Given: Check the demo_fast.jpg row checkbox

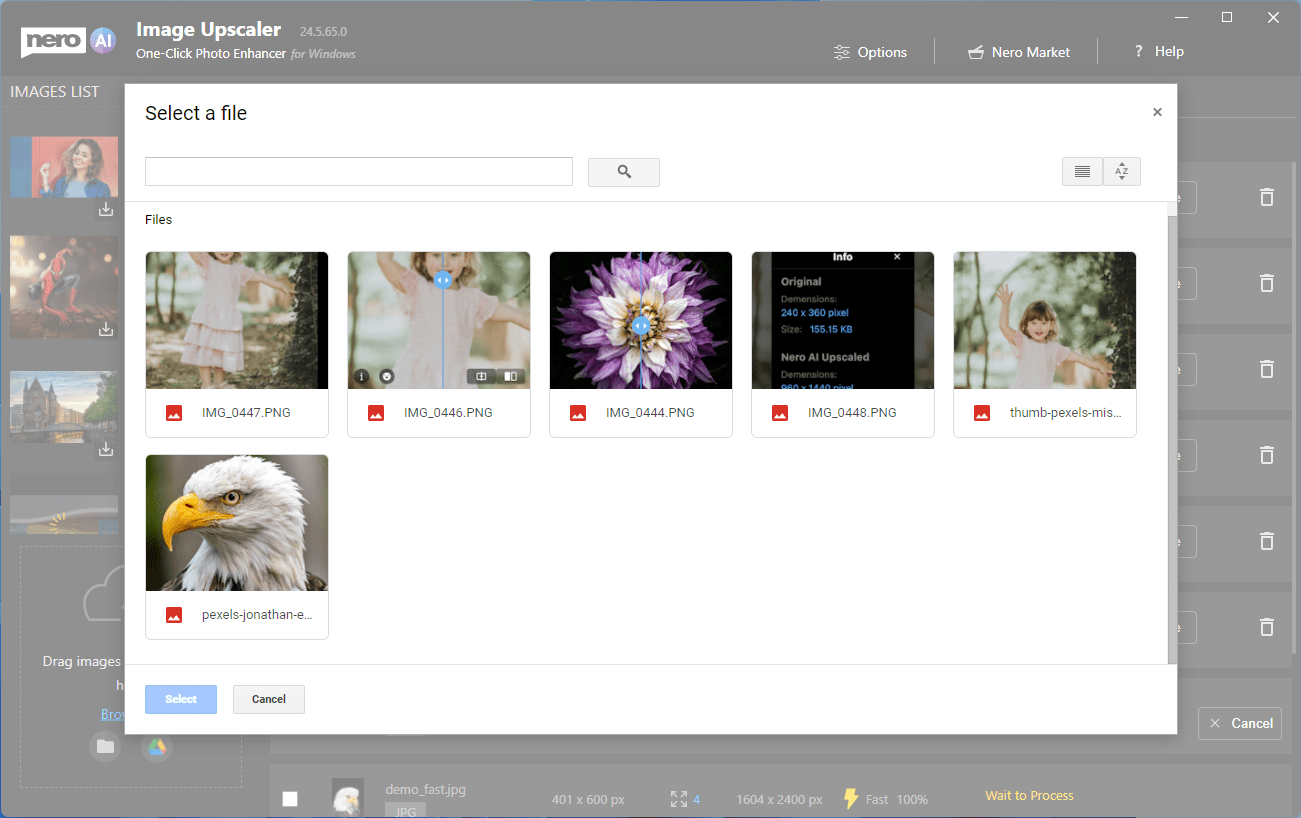Looking at the screenshot, I should coord(290,799).
